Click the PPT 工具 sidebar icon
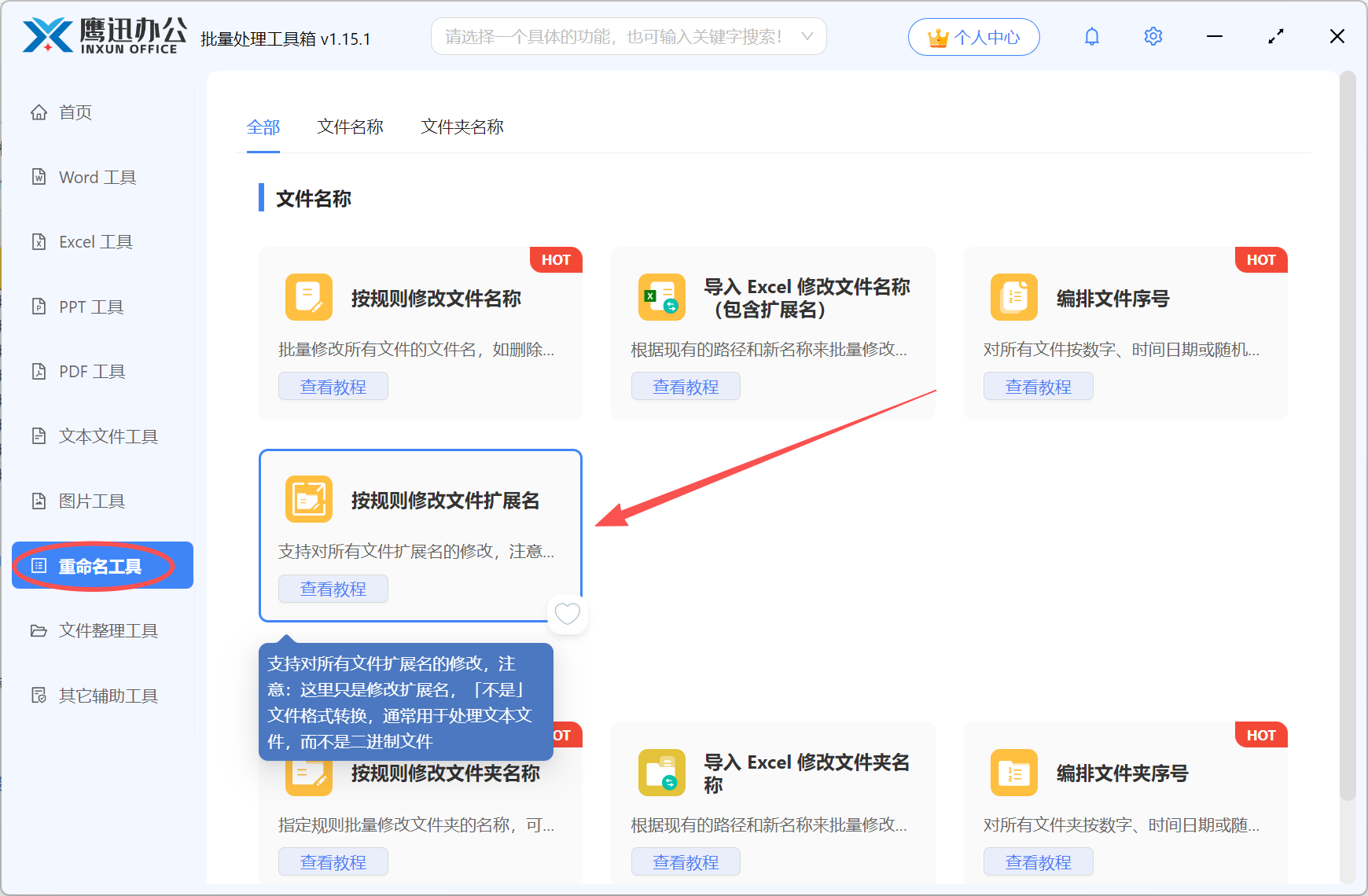This screenshot has height=896, width=1368. [39, 307]
